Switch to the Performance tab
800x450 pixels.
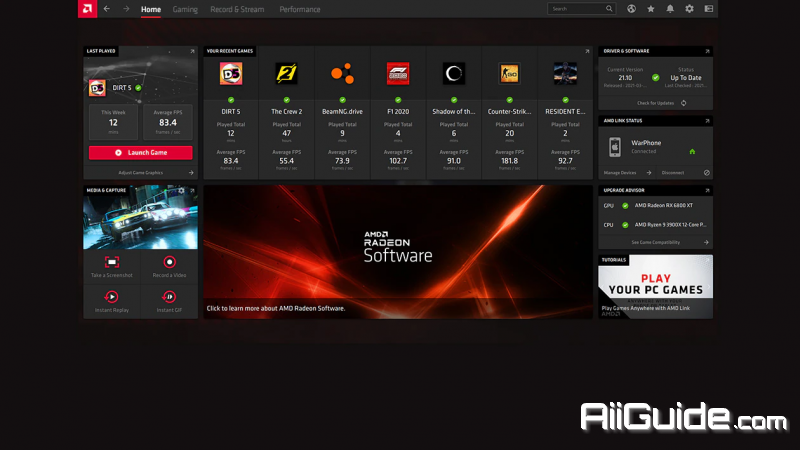point(299,9)
